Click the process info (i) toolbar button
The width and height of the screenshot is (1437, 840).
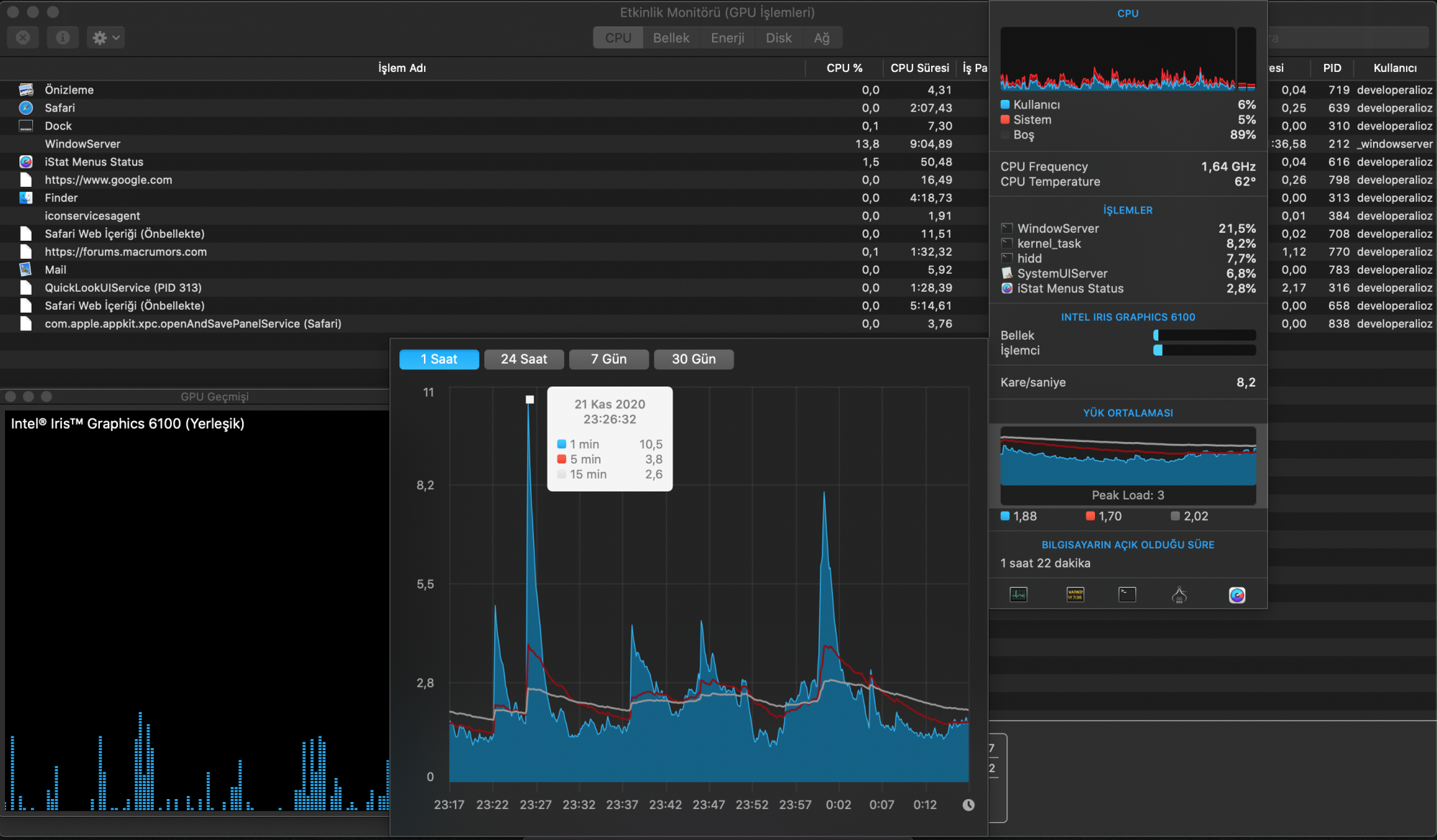[63, 37]
